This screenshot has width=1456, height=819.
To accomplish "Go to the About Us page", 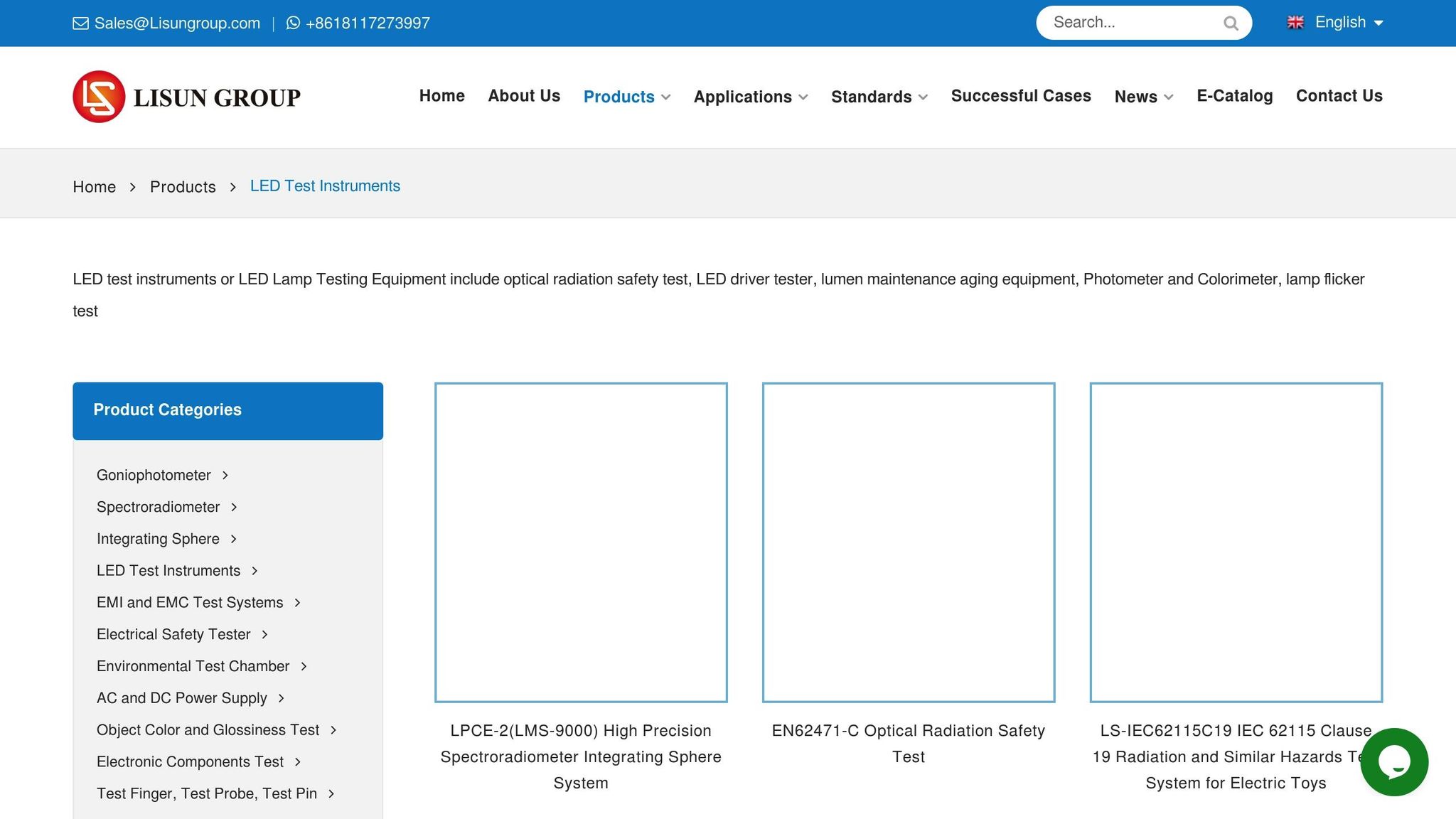I will (x=524, y=96).
